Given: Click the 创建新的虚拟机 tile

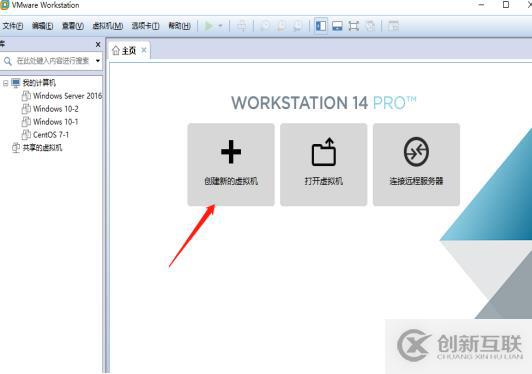Looking at the screenshot, I should [x=231, y=165].
